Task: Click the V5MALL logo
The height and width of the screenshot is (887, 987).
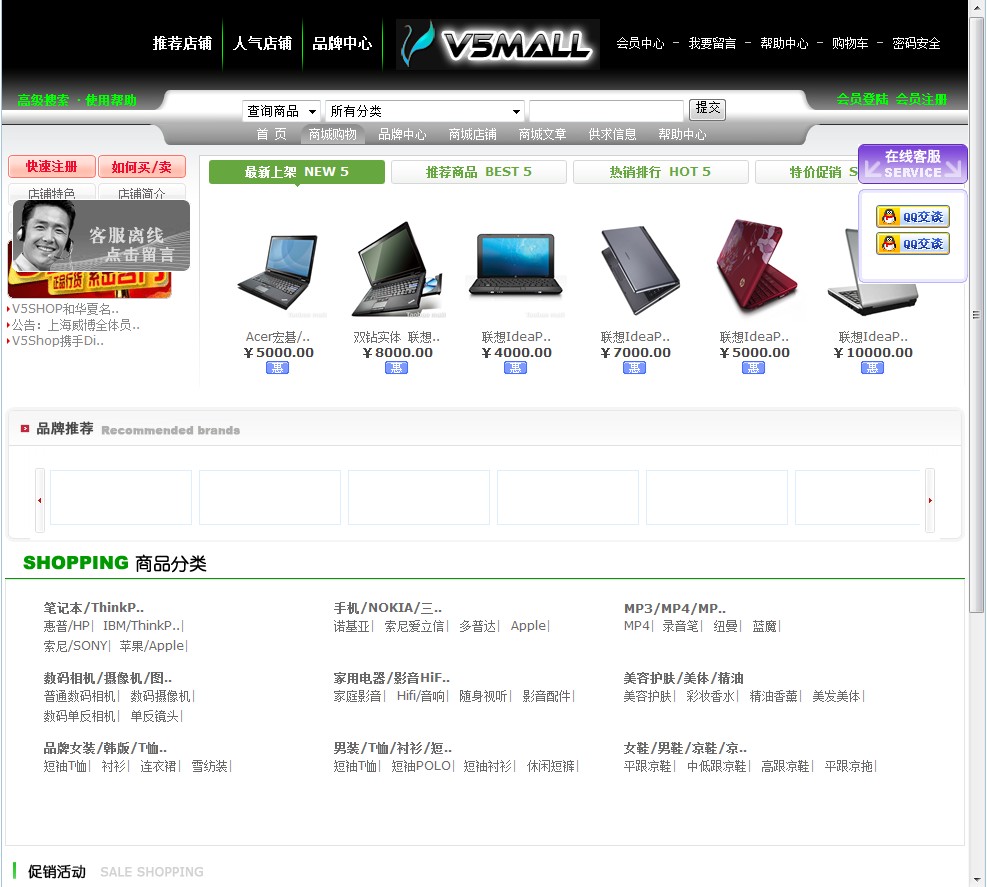Action: point(497,44)
